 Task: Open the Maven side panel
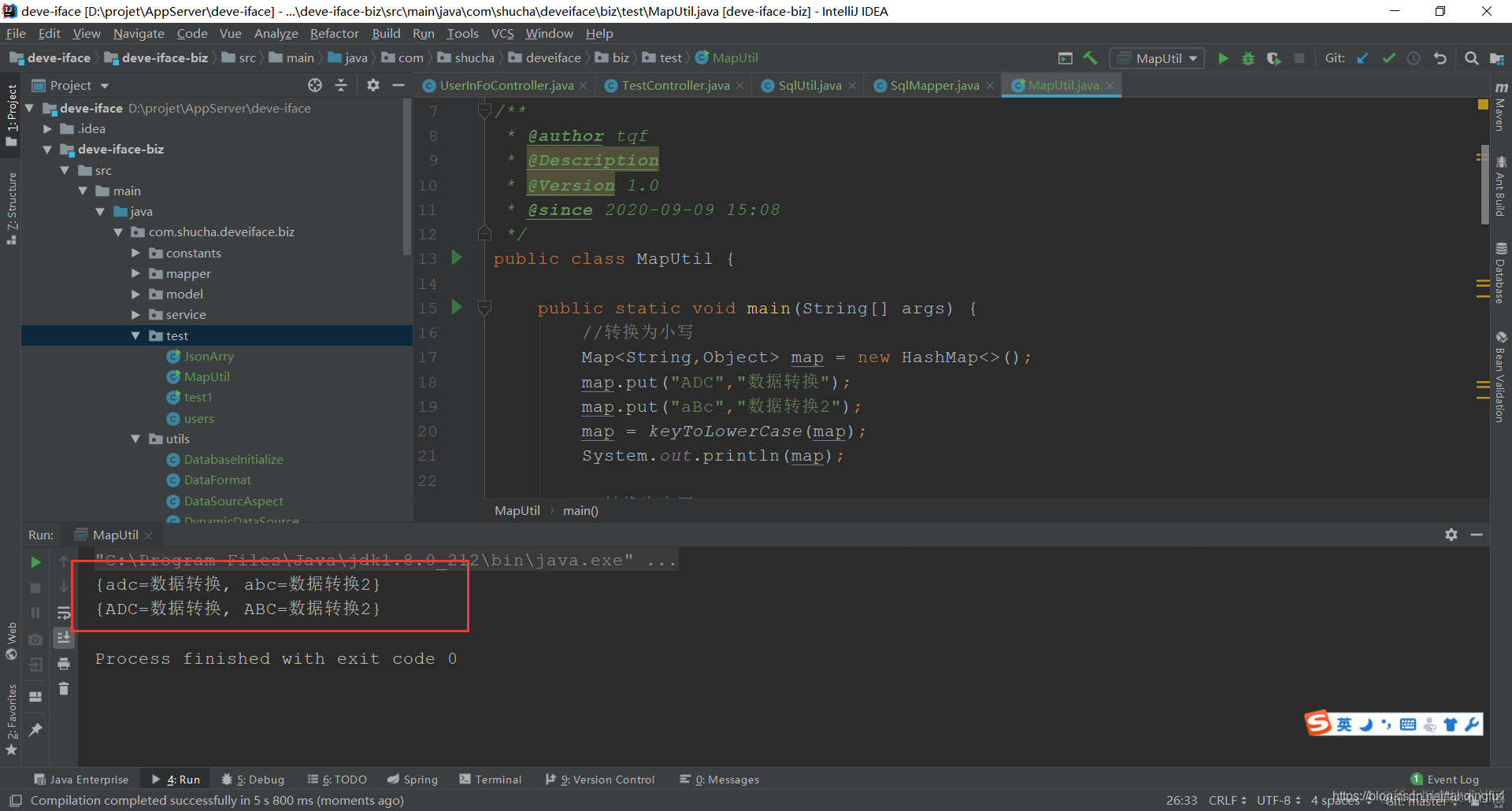coord(1501,106)
